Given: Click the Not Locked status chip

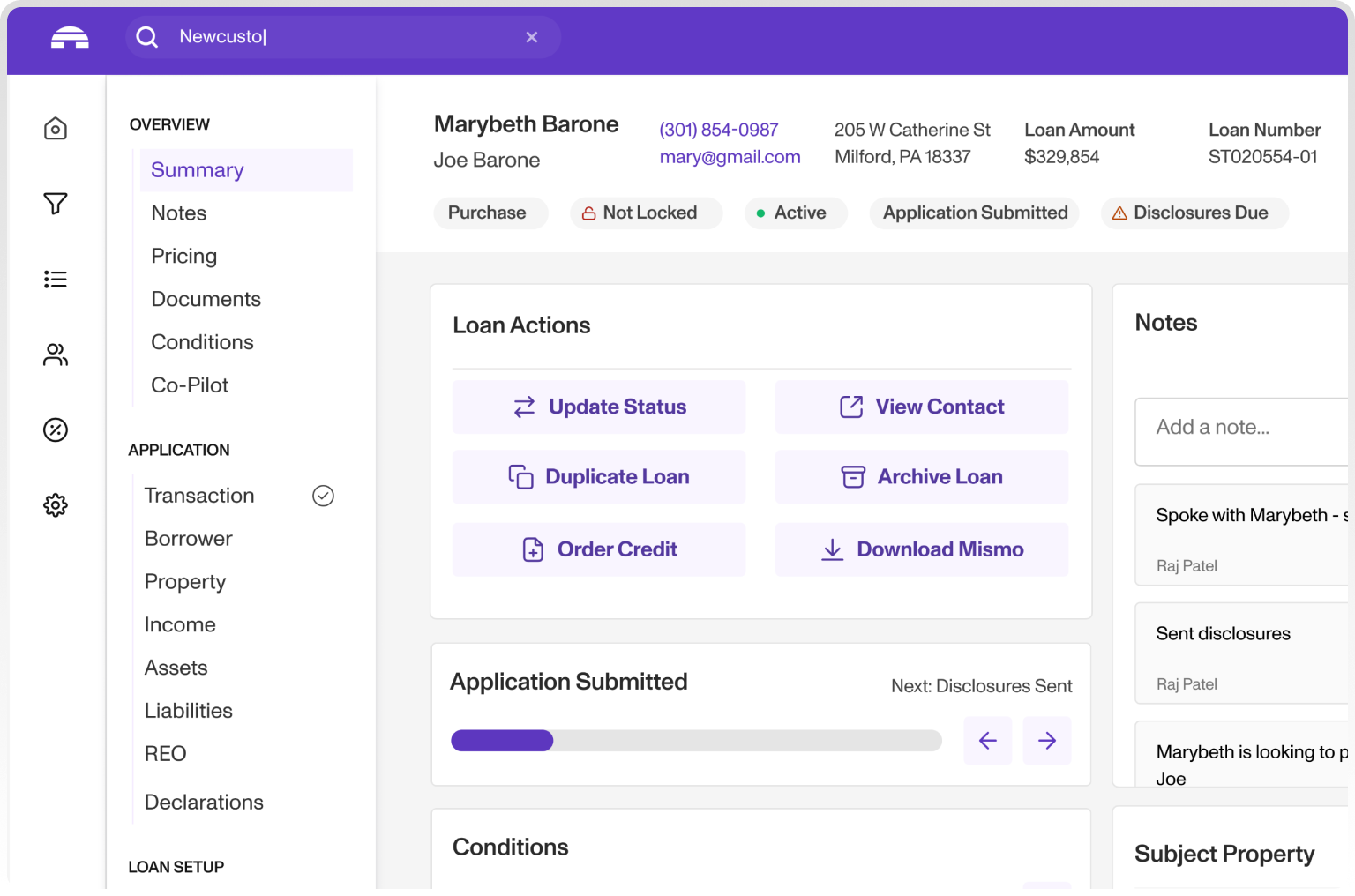Looking at the screenshot, I should coord(646,213).
